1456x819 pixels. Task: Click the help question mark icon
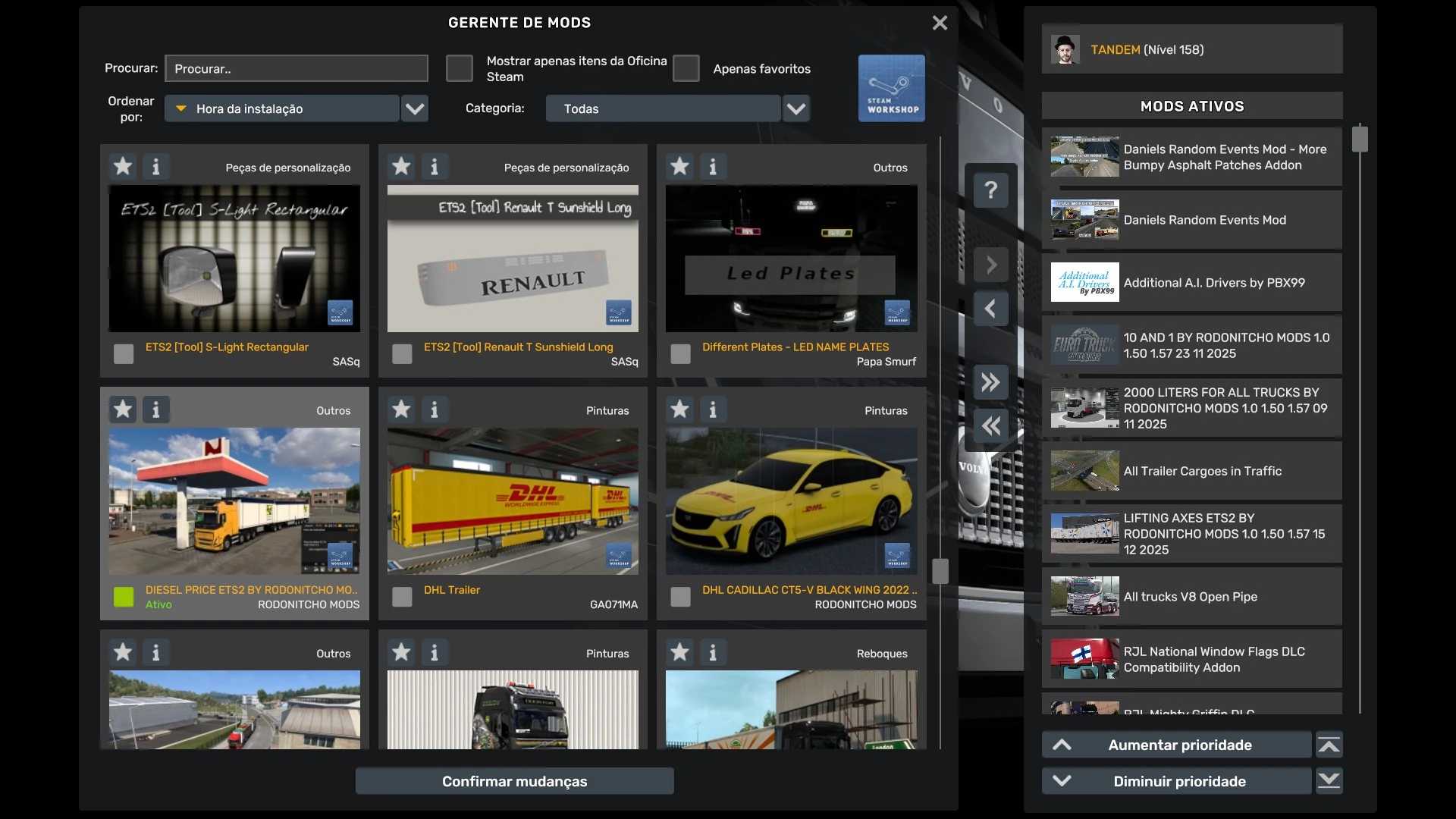point(990,190)
